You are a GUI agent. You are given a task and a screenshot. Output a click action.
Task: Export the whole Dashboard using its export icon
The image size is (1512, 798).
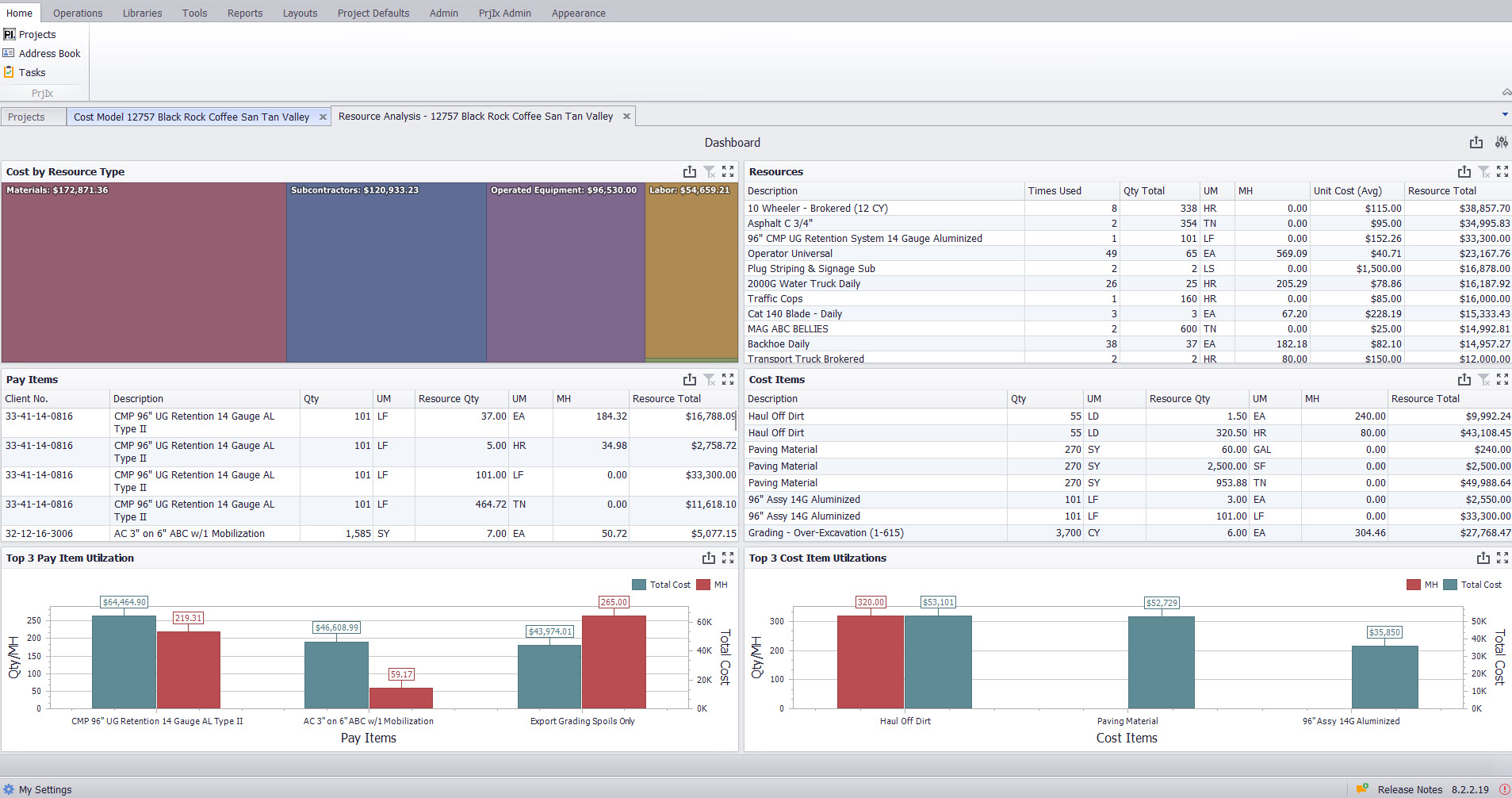pos(1476,143)
